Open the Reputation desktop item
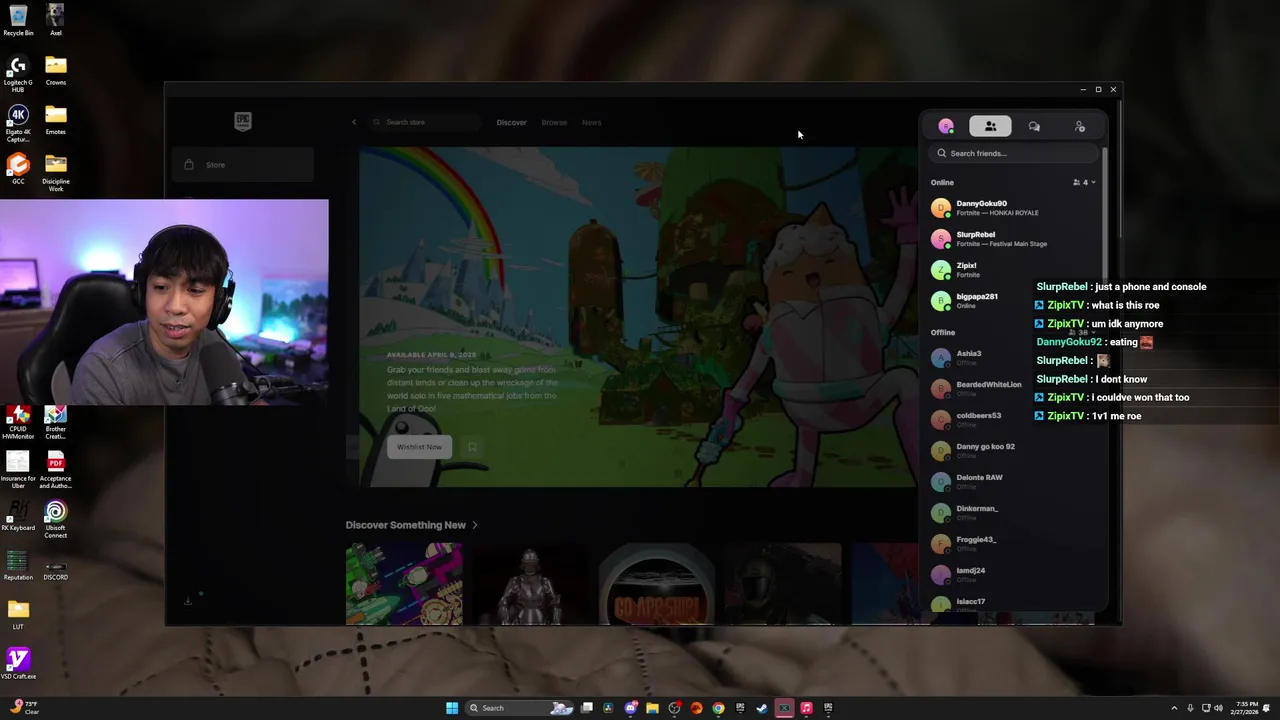 click(x=18, y=567)
